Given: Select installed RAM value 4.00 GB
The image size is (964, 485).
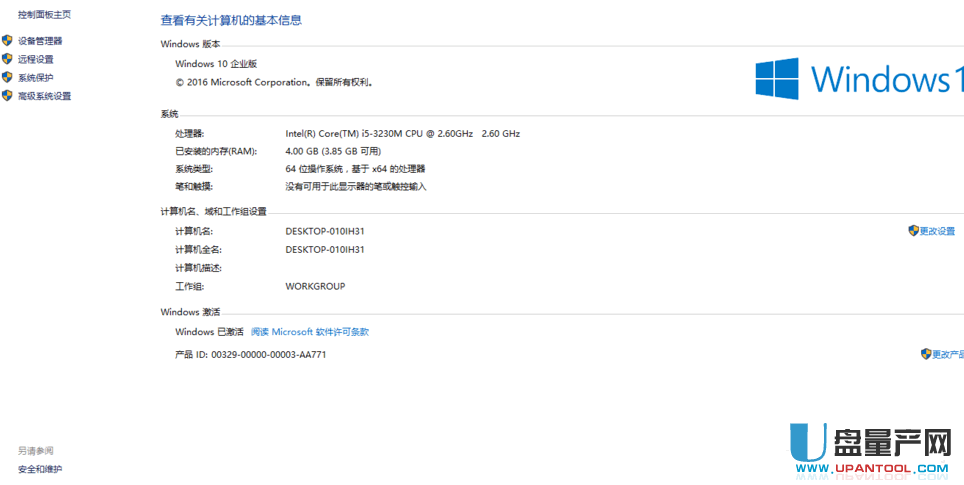Looking at the screenshot, I should tap(333, 151).
